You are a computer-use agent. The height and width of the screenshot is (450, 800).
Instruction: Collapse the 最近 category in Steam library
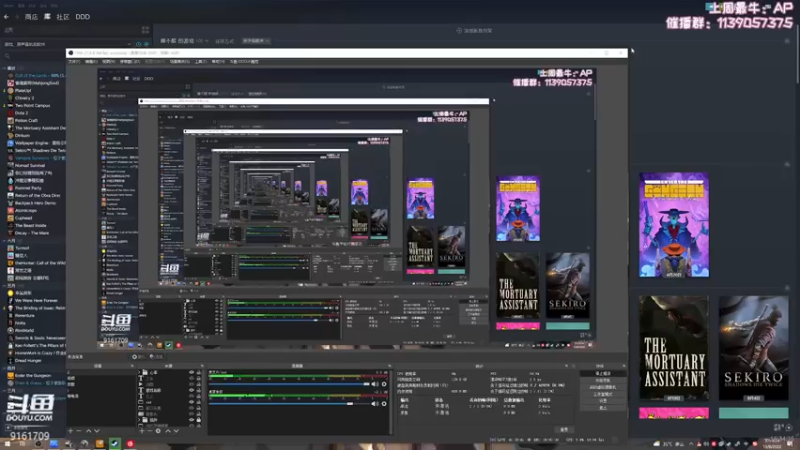(x=5, y=68)
